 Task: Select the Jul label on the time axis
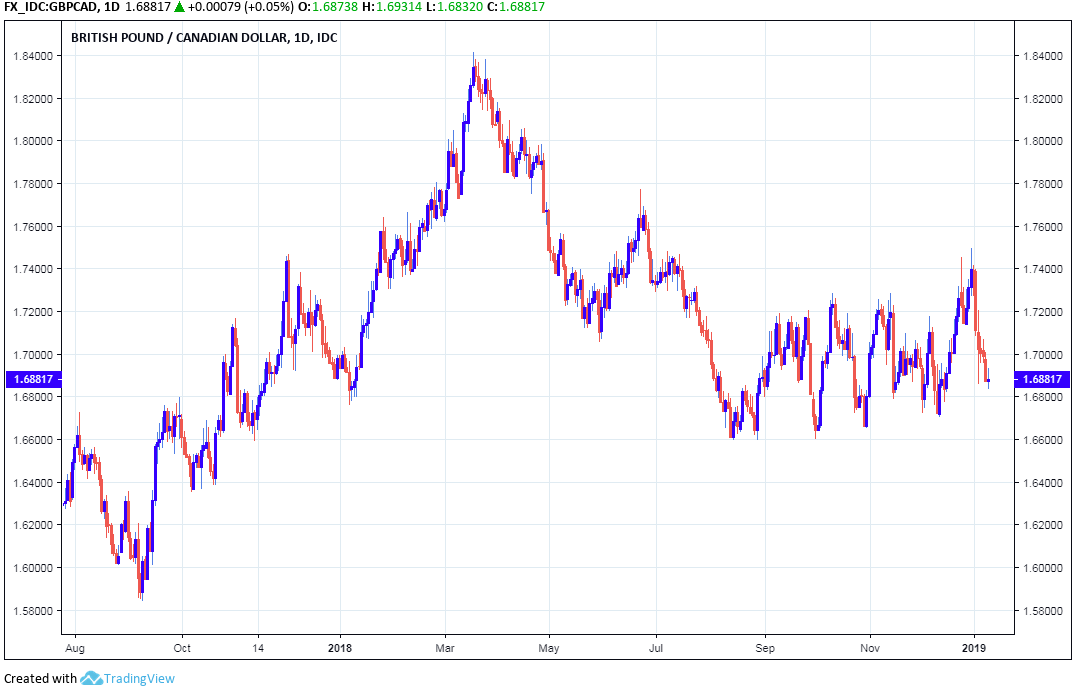(x=655, y=647)
